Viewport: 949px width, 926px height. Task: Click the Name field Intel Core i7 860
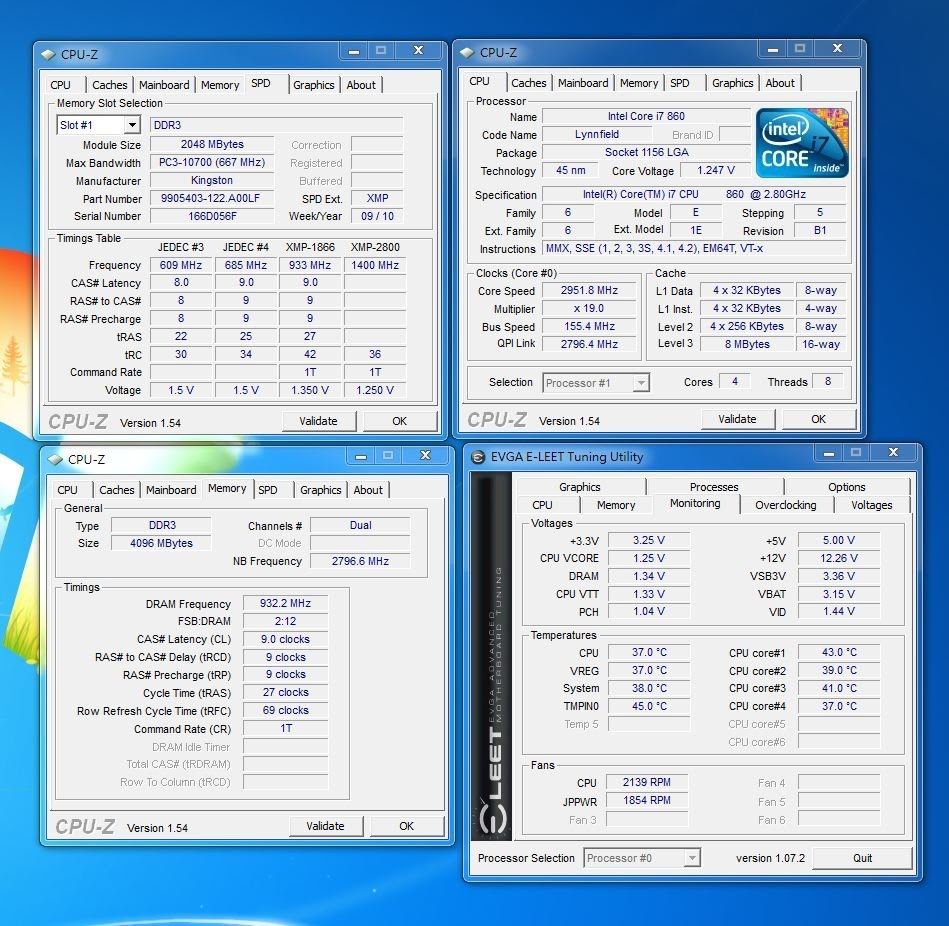646,116
